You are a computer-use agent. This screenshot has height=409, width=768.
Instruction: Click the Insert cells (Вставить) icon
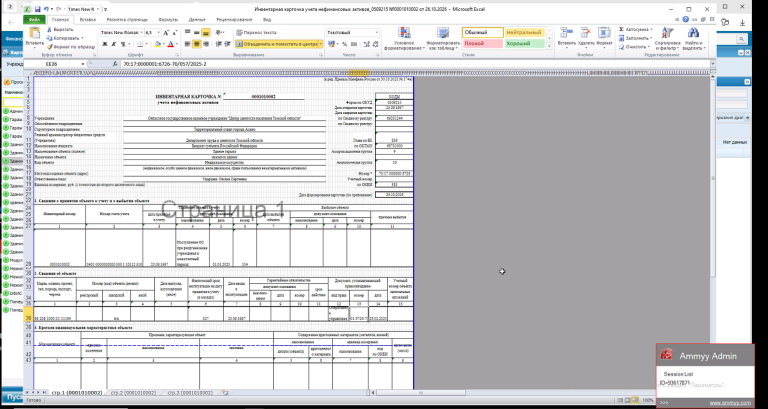pos(566,33)
